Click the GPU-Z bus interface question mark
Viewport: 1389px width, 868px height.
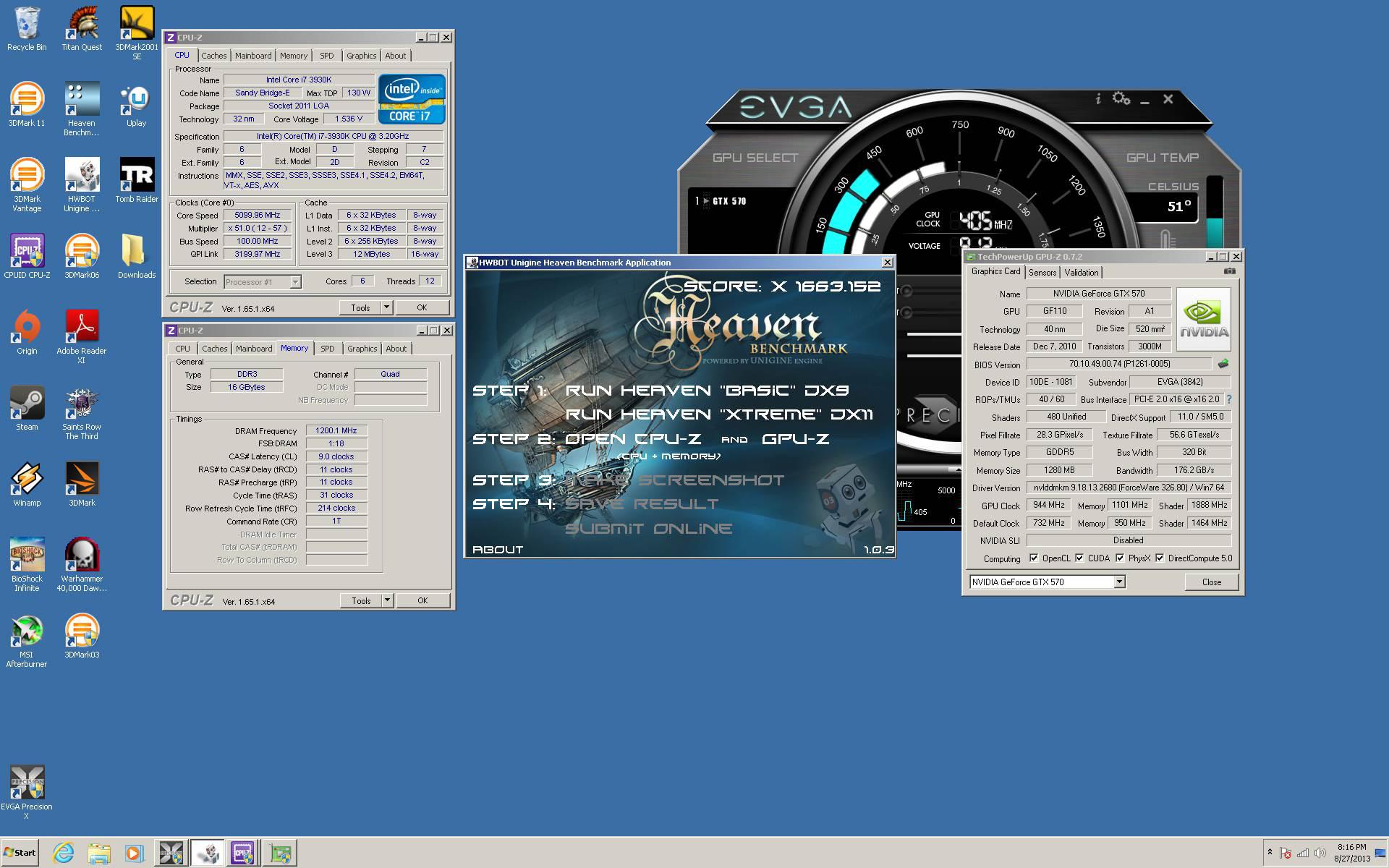pos(1229,399)
